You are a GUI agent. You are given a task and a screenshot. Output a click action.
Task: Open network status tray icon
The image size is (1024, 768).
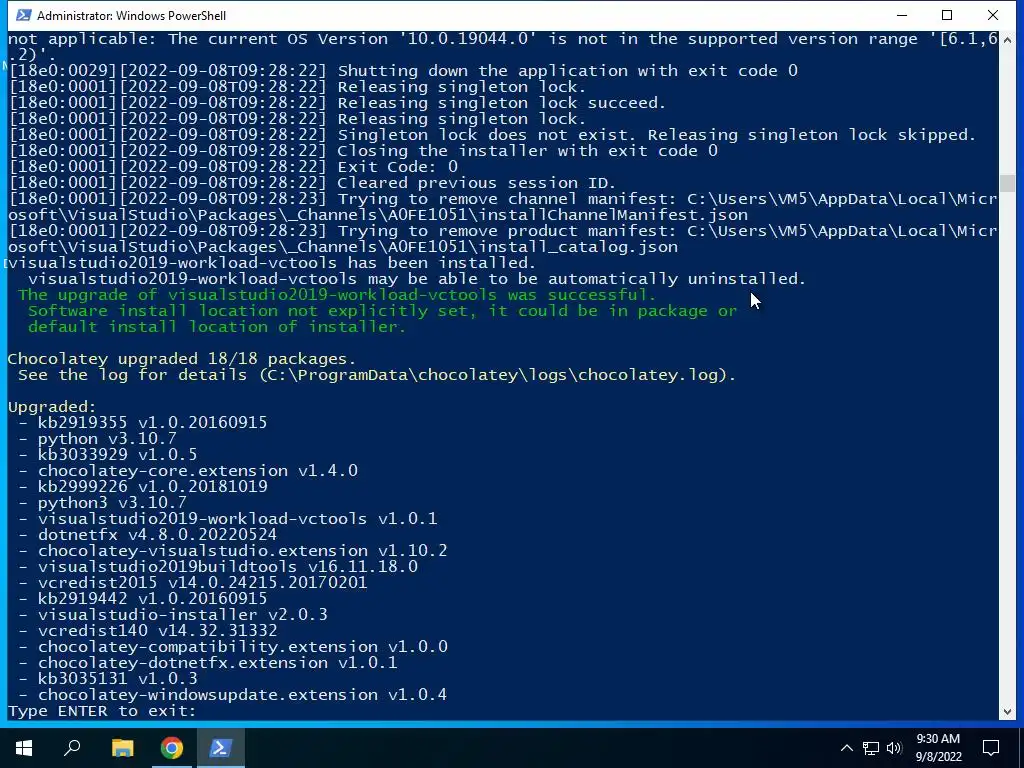(x=871, y=748)
